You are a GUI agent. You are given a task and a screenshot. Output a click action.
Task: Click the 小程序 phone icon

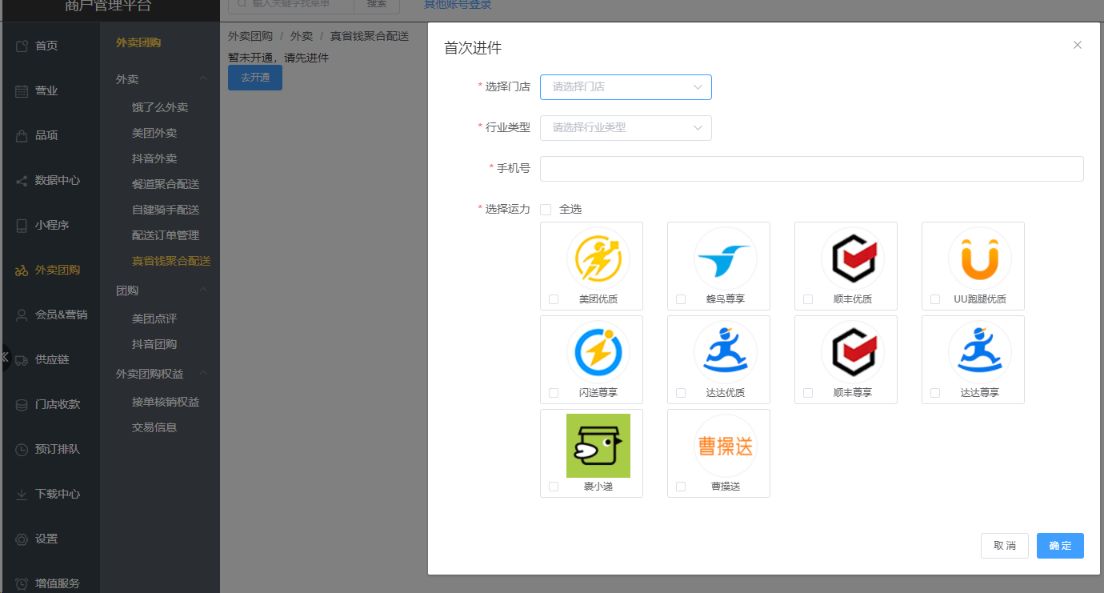[x=22, y=225]
